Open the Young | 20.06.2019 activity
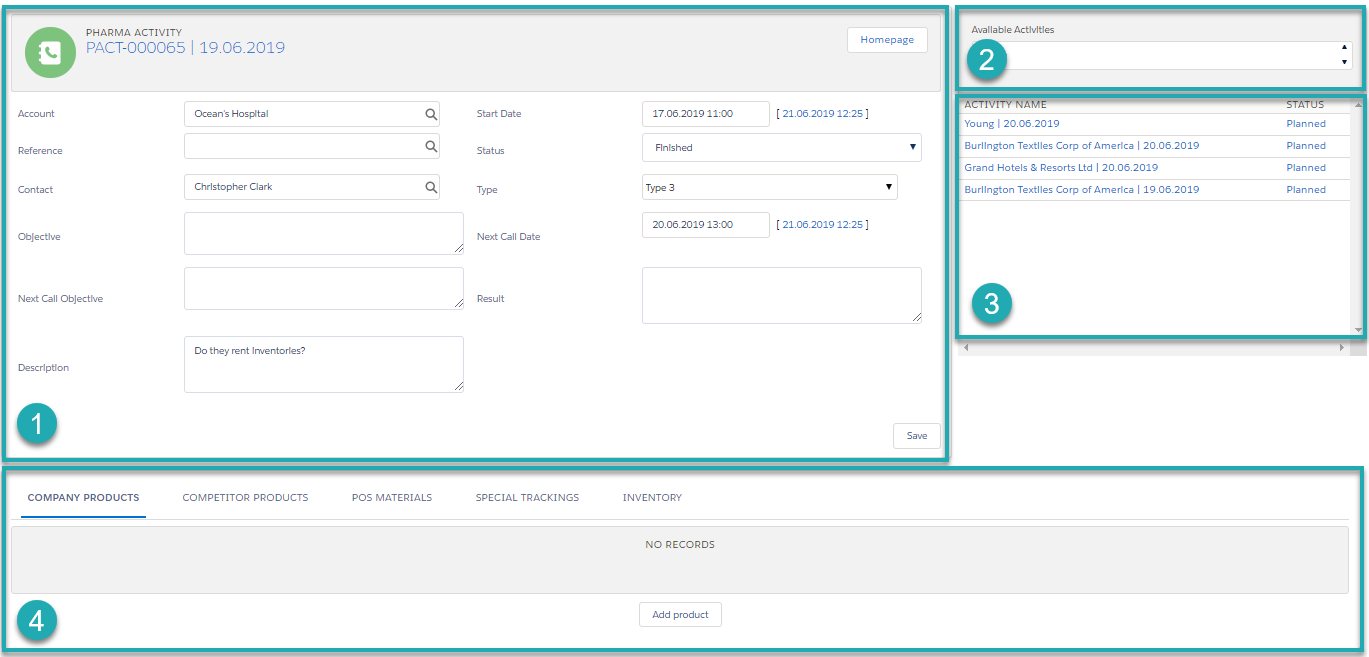The width and height of the screenshot is (1369, 657). click(1011, 124)
